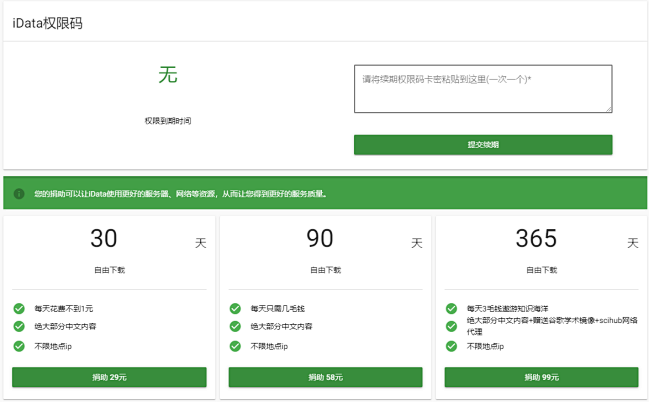Click 不限地点ip text in the 30天 card
Screen dimensions: 649x402
pos(53,346)
